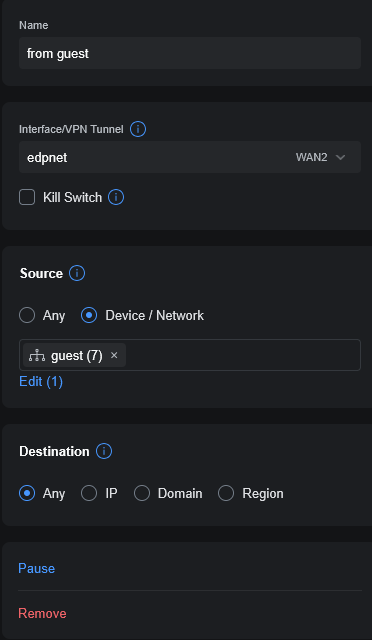Click the Edit (1) link

[41, 382]
